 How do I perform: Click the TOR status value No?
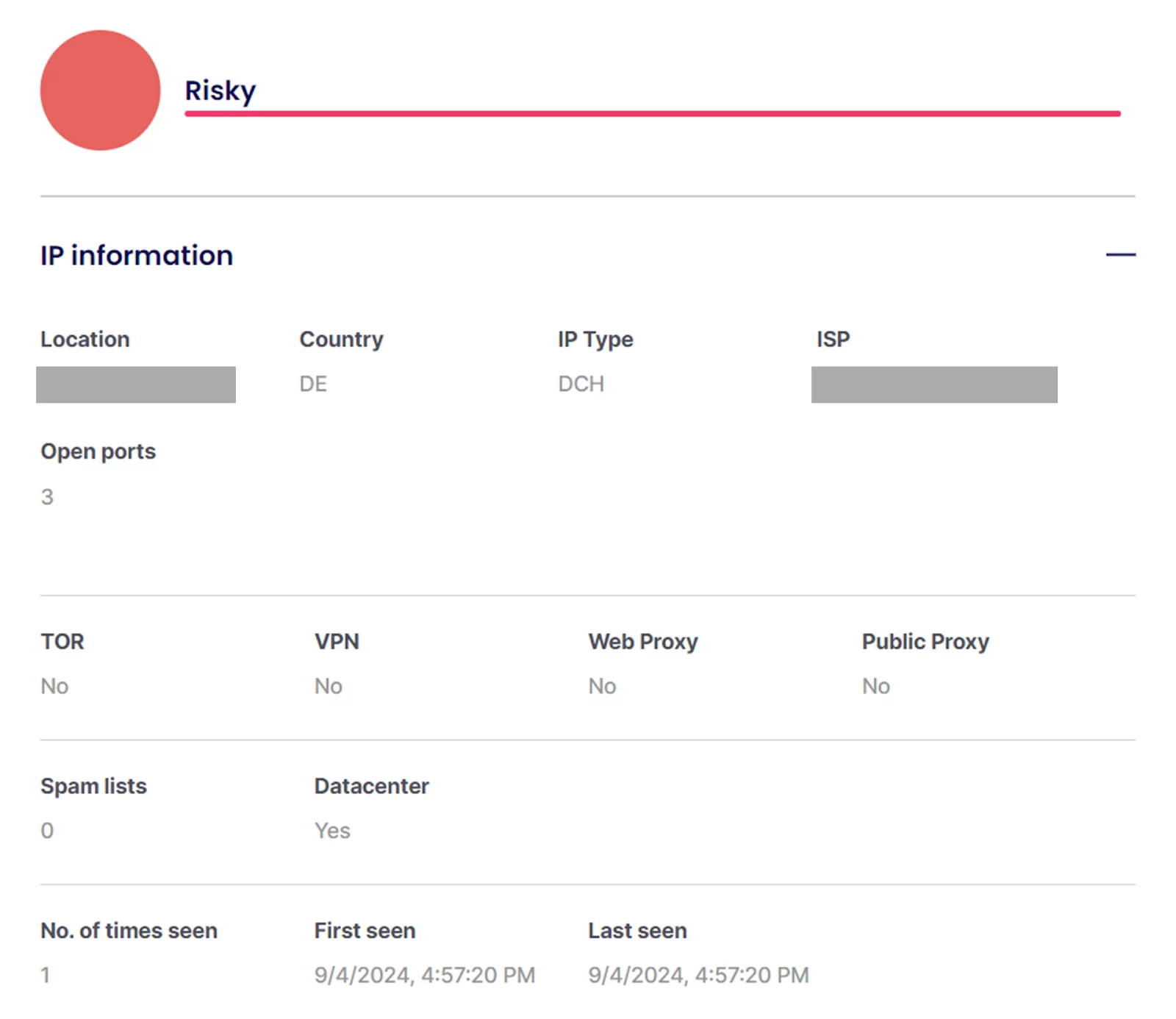pyautogui.click(x=54, y=685)
